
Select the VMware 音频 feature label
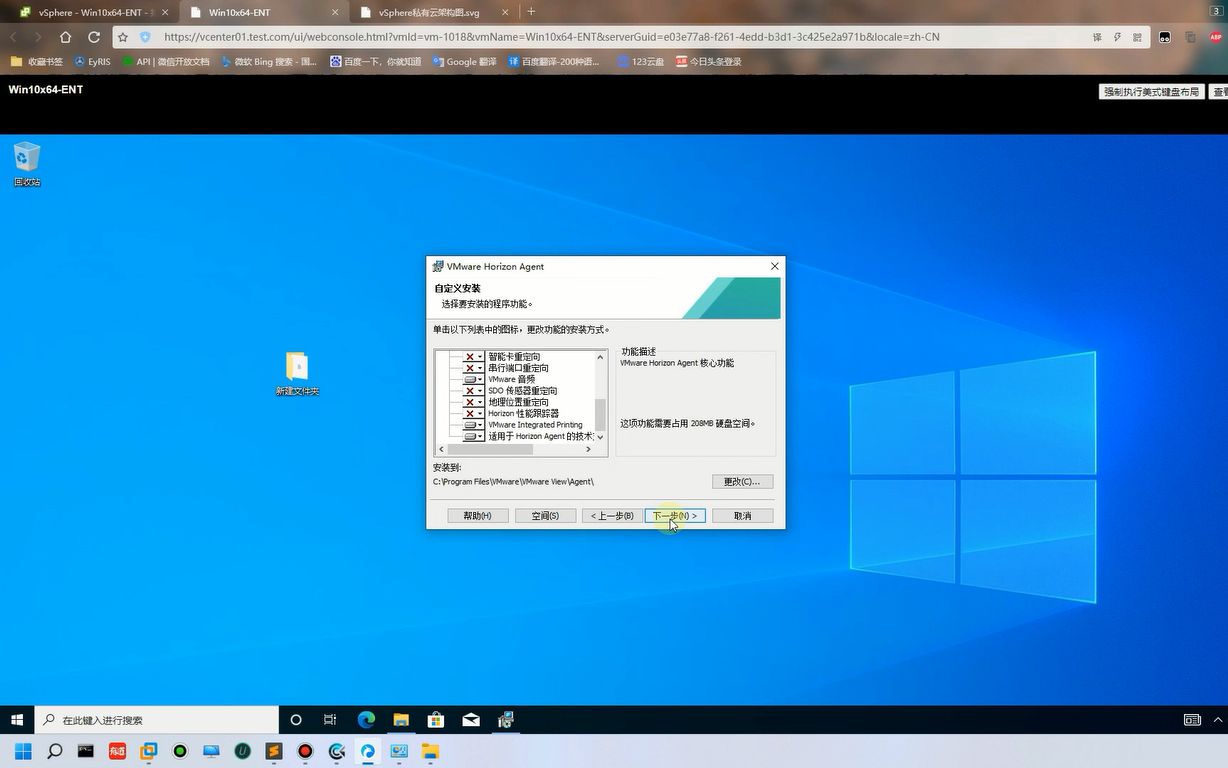[x=512, y=380]
